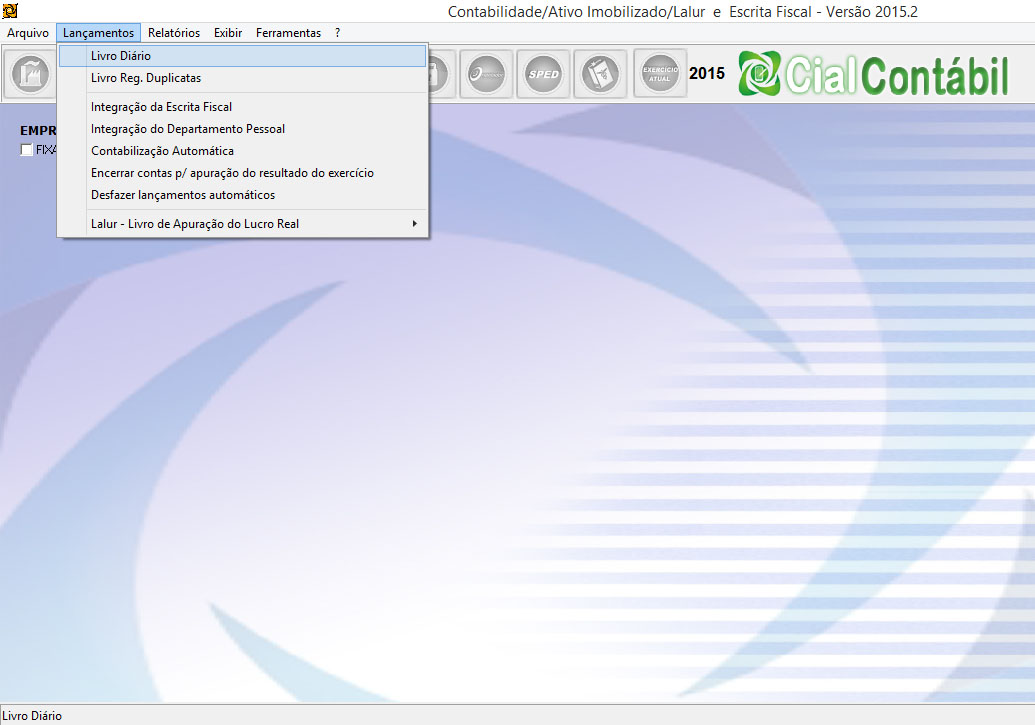The image size is (1035, 725).
Task: Open the Ferramentas menu
Action: (288, 33)
